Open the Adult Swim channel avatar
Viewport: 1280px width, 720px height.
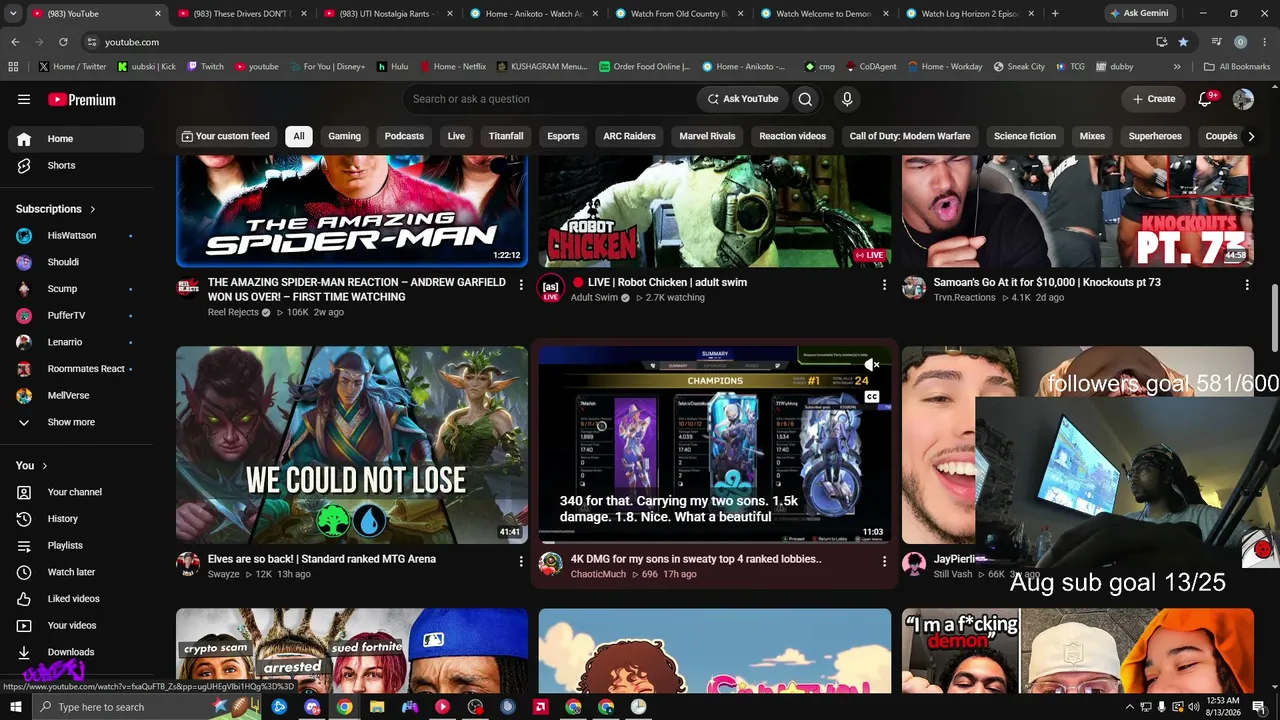coord(550,289)
